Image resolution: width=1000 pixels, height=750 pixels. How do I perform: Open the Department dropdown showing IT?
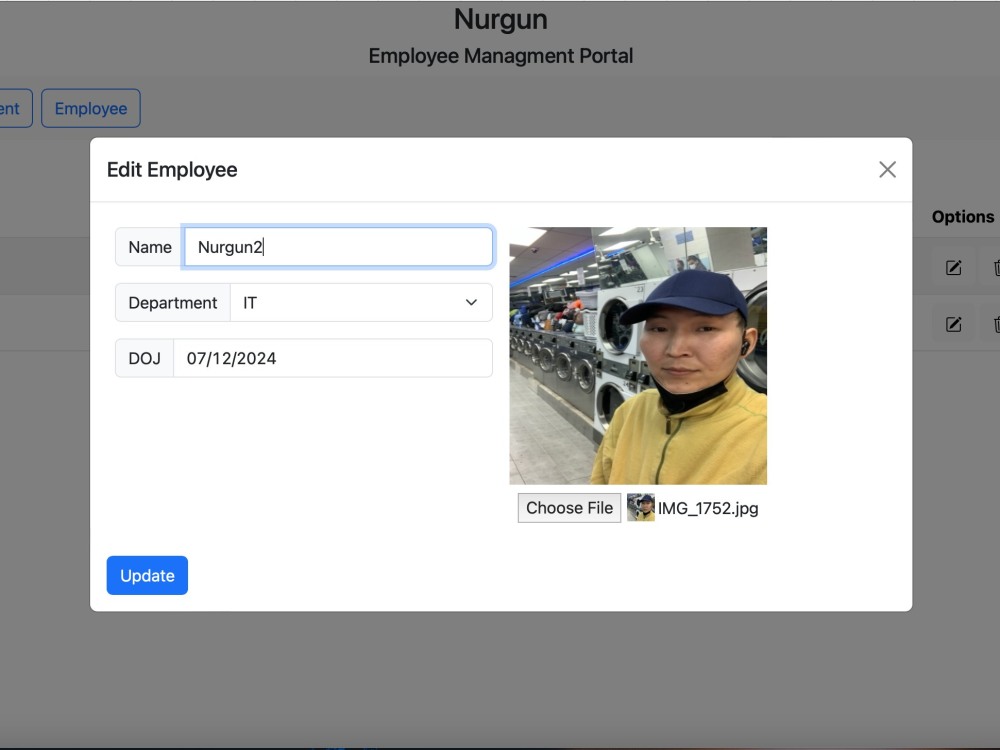[361, 303]
